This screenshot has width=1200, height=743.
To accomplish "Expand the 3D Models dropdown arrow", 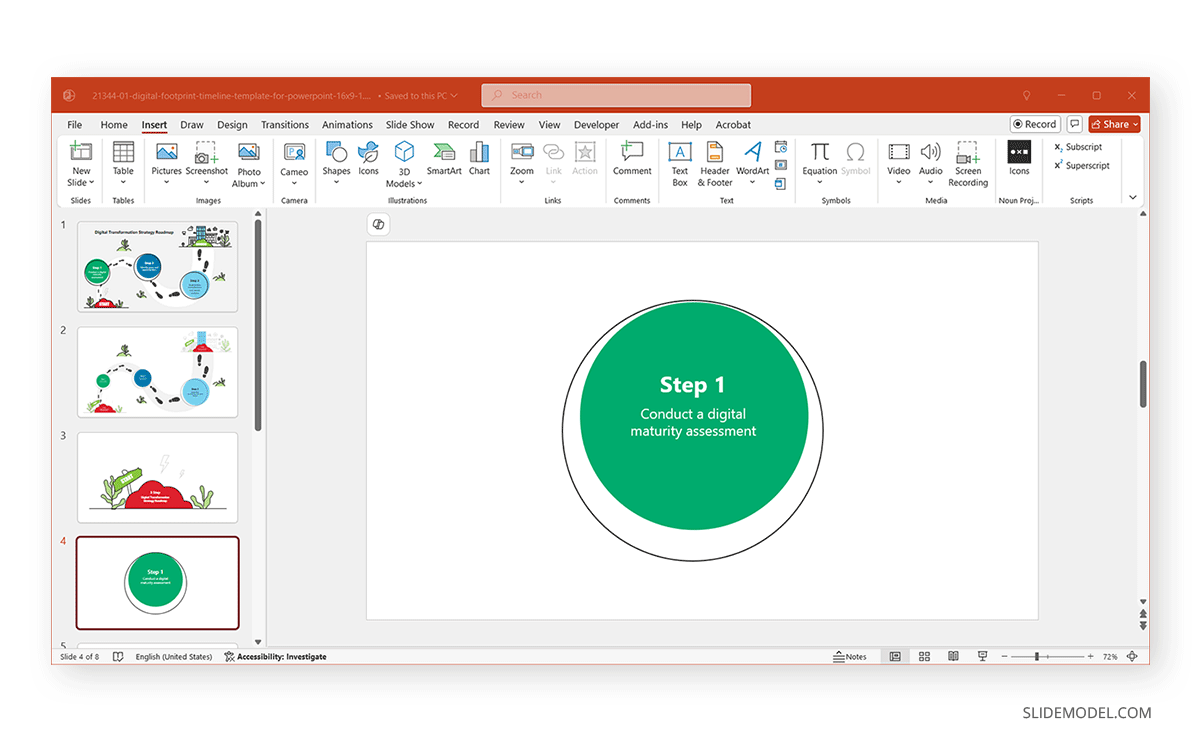I will pyautogui.click(x=420, y=184).
